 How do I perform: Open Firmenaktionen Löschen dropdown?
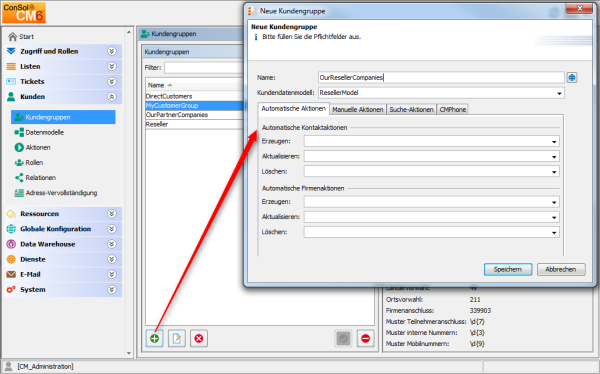click(554, 232)
